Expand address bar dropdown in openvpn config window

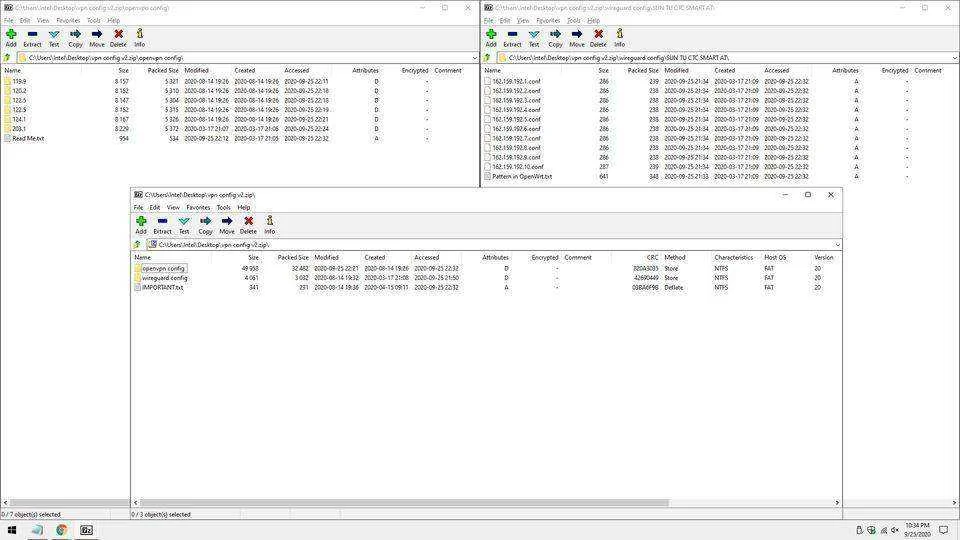[x=474, y=58]
